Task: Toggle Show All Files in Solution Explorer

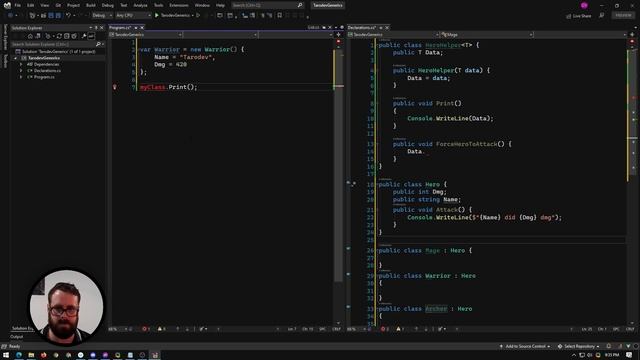Action: pyautogui.click(x=74, y=36)
